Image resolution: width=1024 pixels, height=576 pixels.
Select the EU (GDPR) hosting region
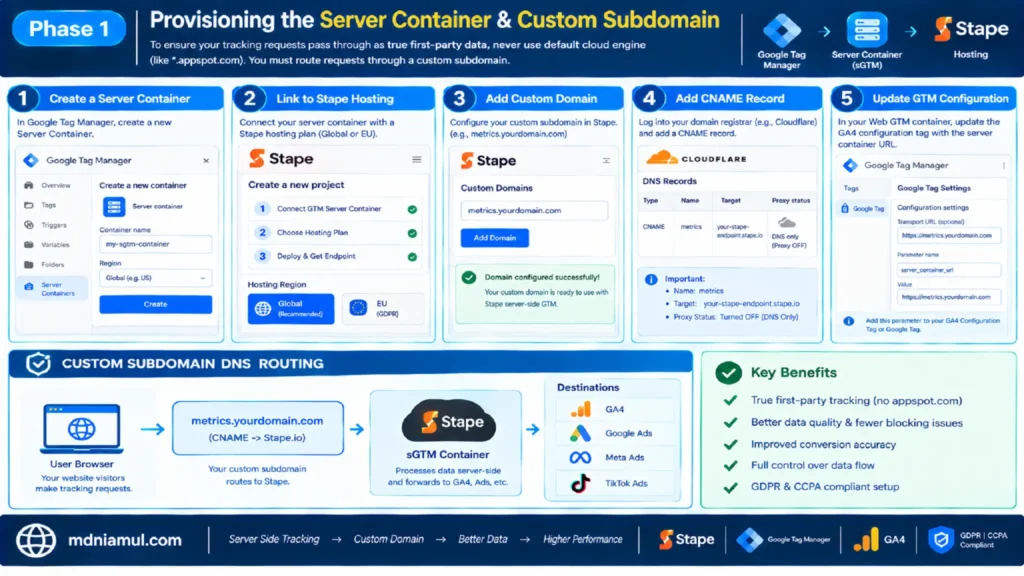(383, 308)
